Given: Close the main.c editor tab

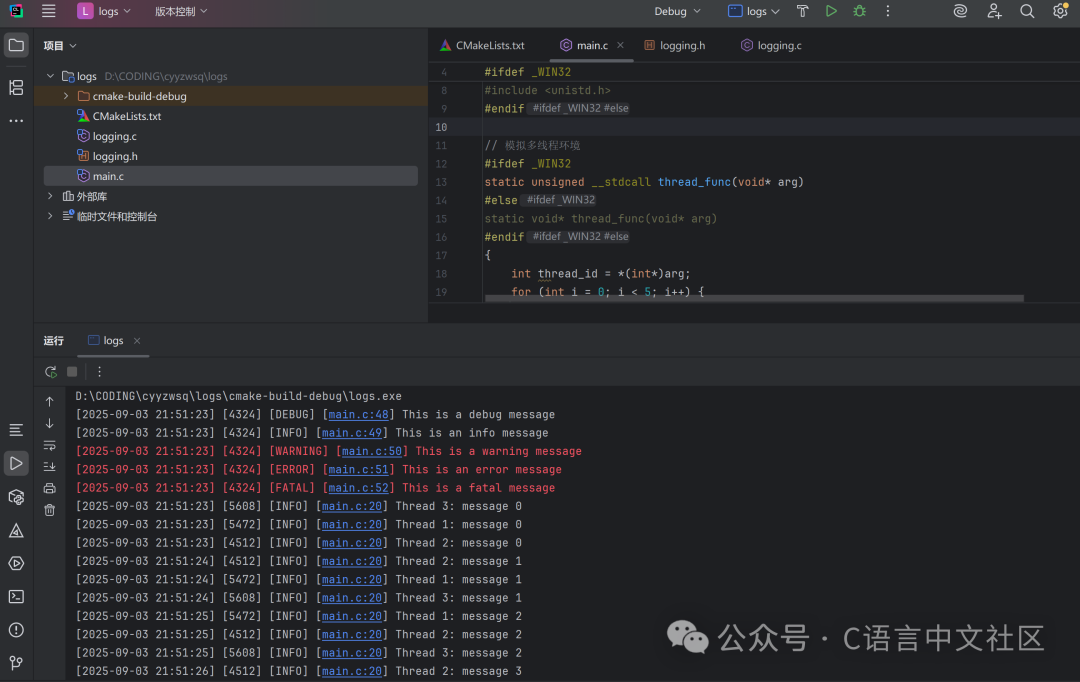Looking at the screenshot, I should coord(621,45).
